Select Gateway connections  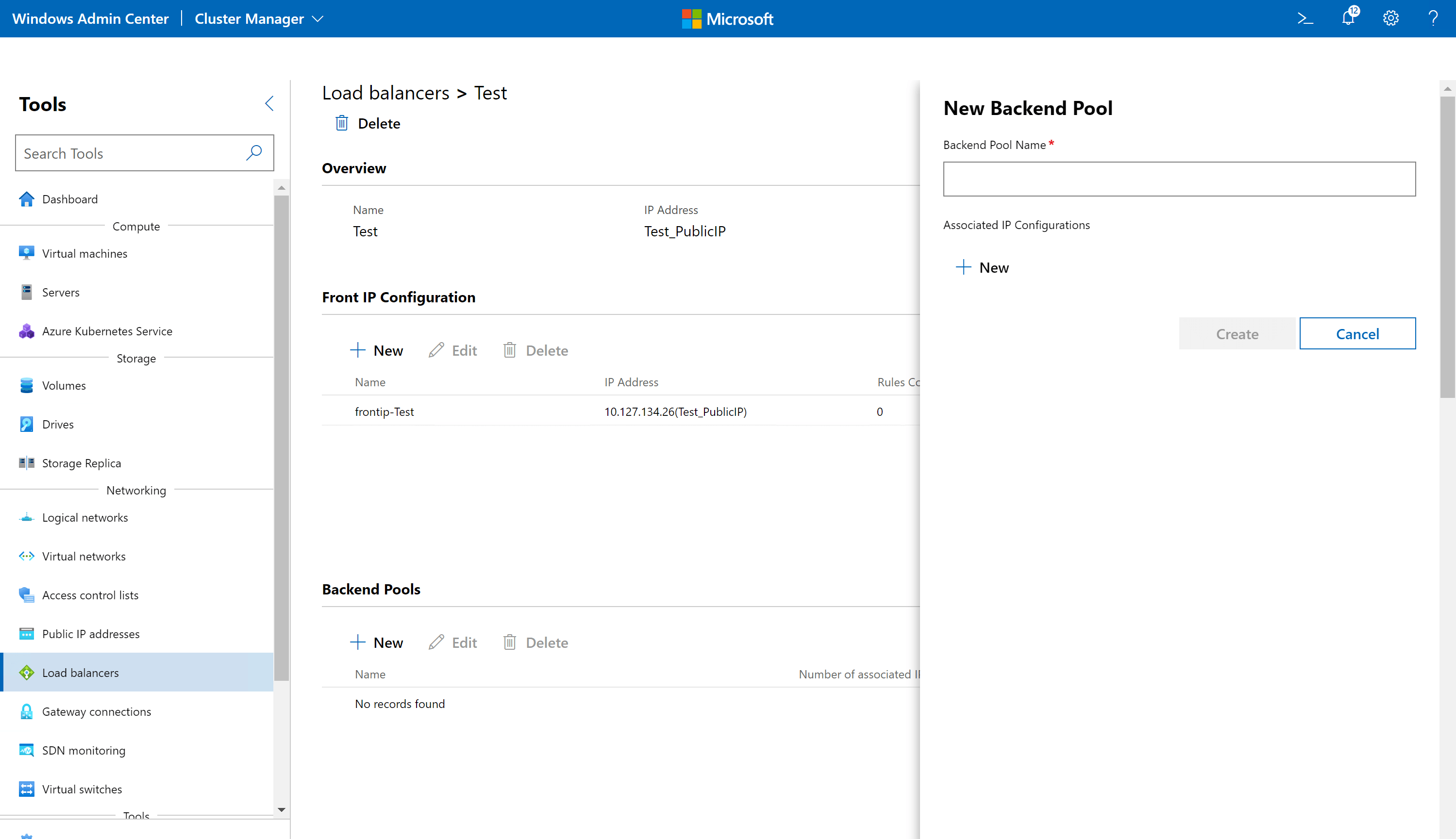pyautogui.click(x=96, y=711)
